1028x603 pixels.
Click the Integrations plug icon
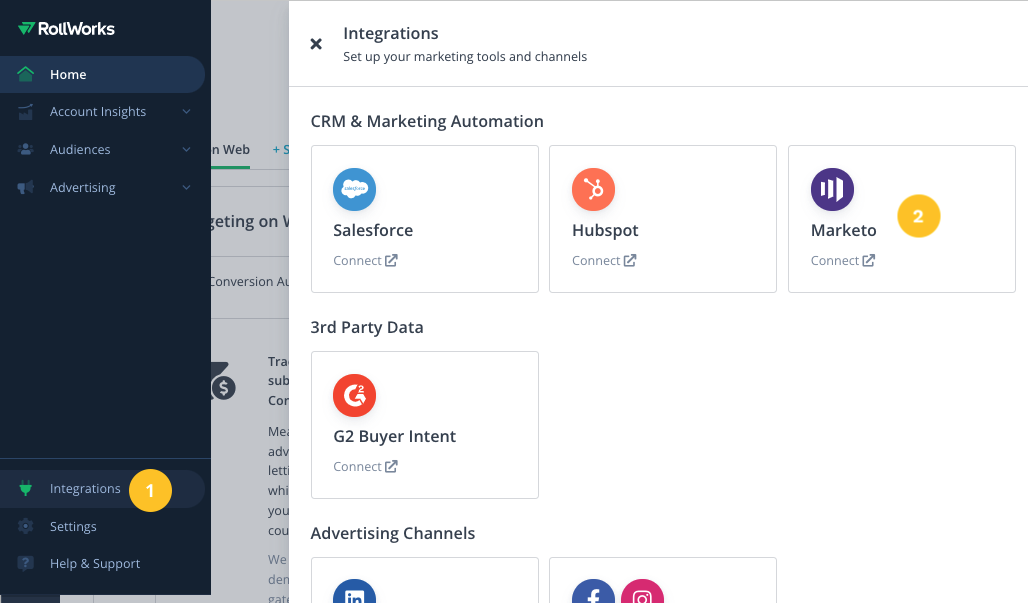26,488
